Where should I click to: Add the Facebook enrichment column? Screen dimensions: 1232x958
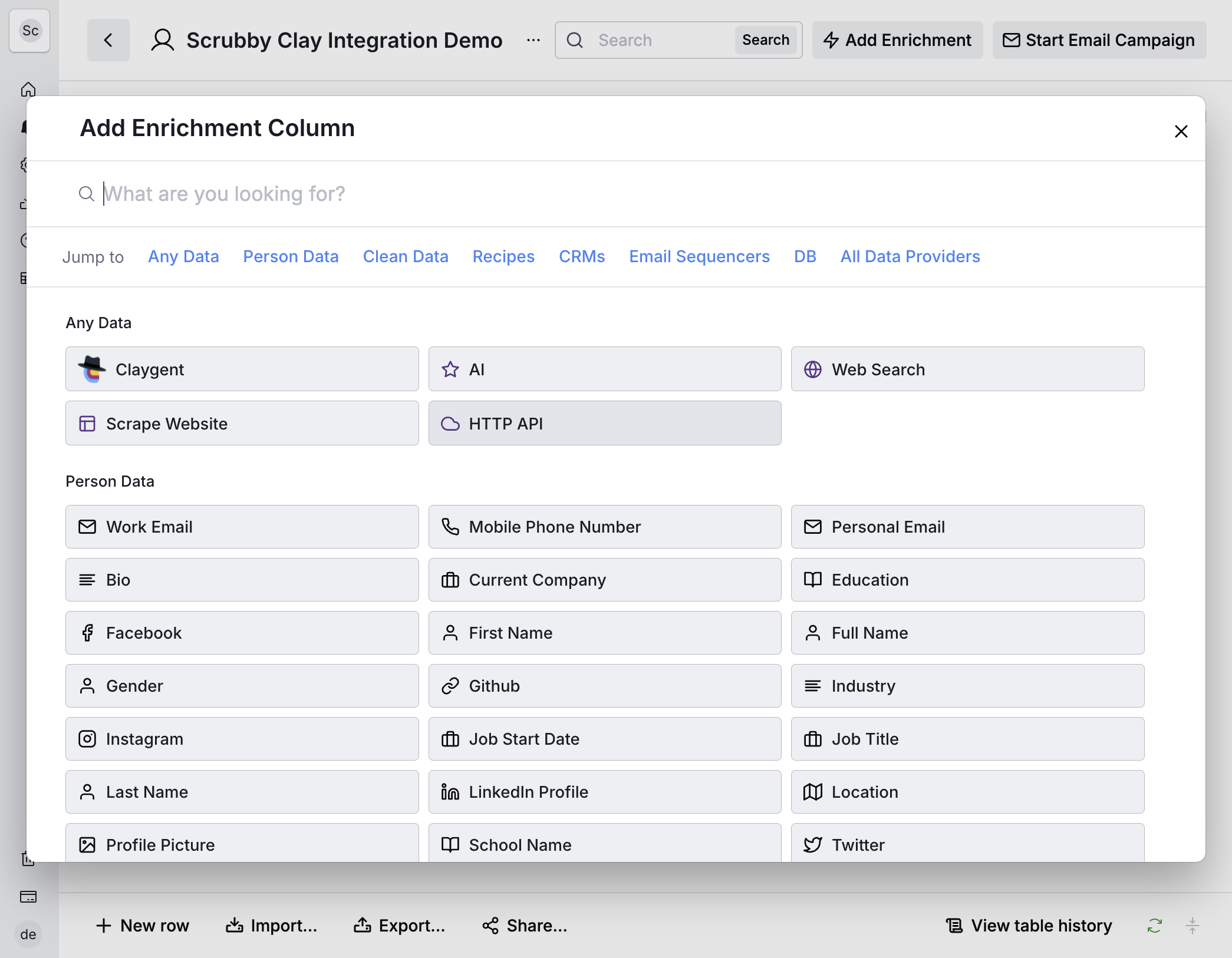click(242, 633)
